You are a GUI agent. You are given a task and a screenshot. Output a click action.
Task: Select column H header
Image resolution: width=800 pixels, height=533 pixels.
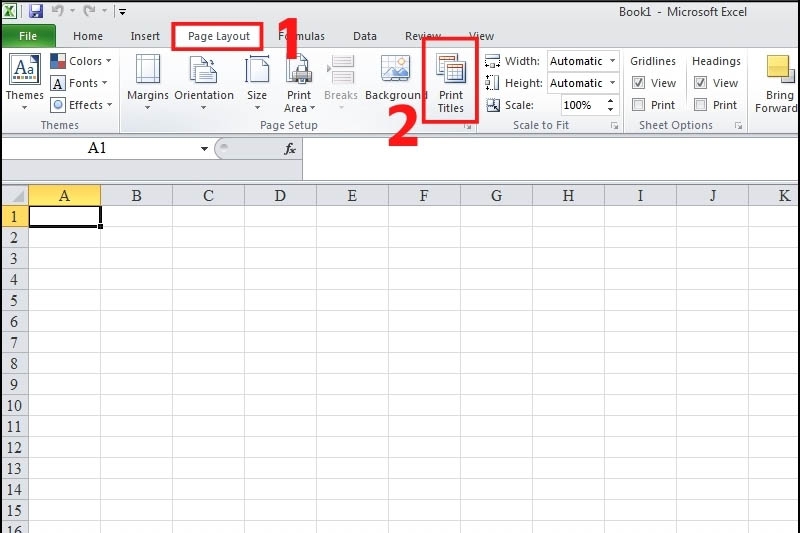(x=568, y=195)
